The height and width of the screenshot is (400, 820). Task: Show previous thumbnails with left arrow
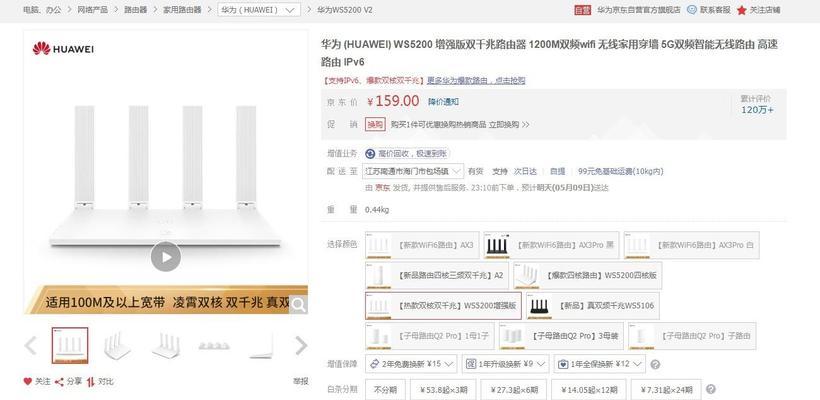click(31, 345)
